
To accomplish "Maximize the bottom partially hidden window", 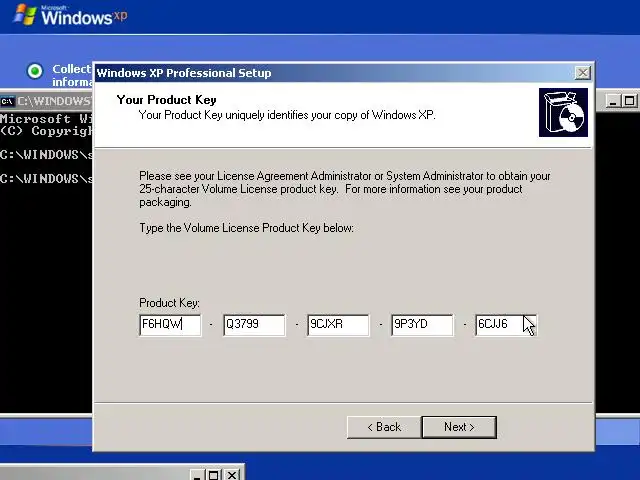I will [213, 475].
